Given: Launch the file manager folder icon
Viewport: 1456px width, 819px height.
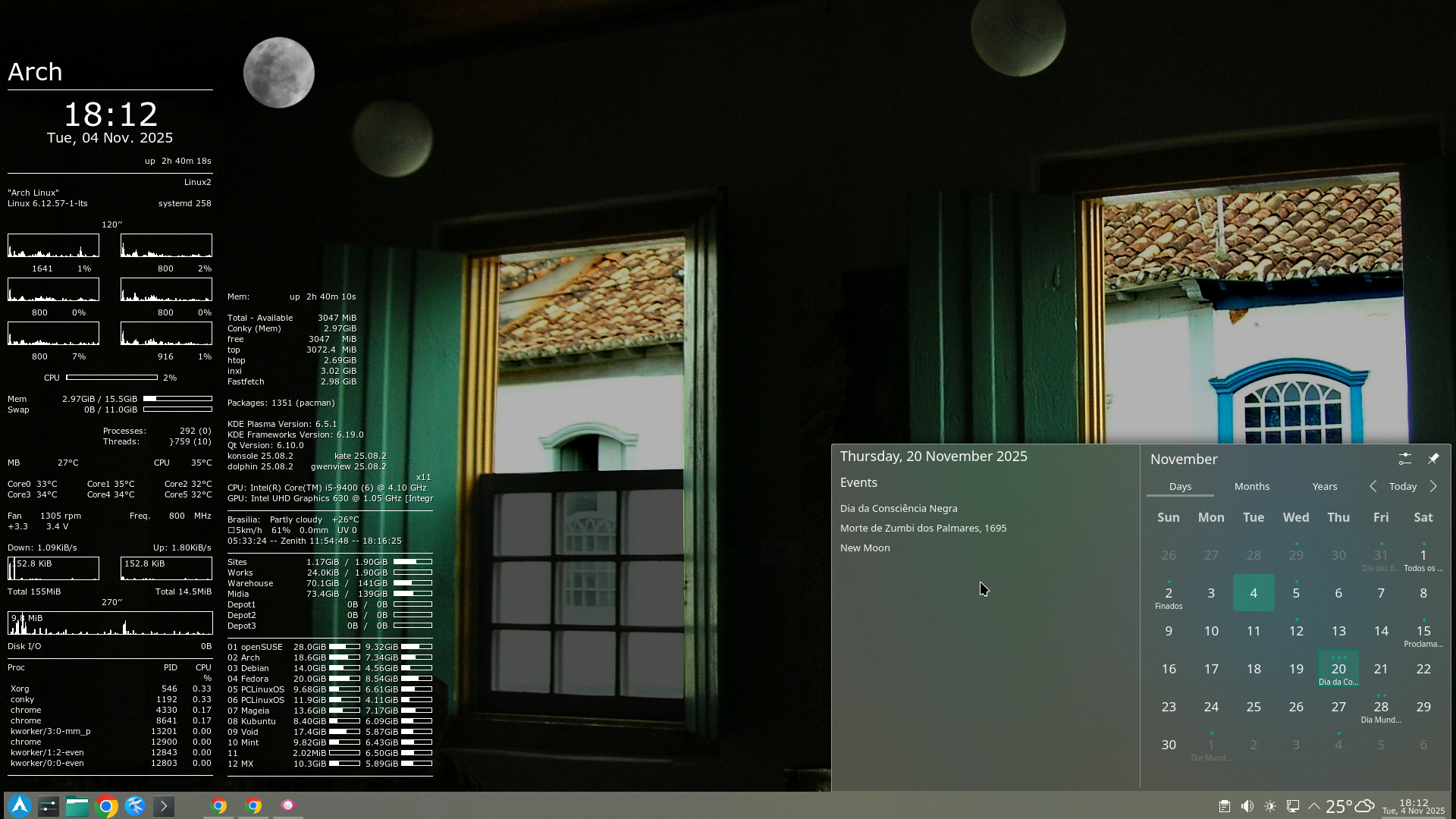Looking at the screenshot, I should 77,806.
